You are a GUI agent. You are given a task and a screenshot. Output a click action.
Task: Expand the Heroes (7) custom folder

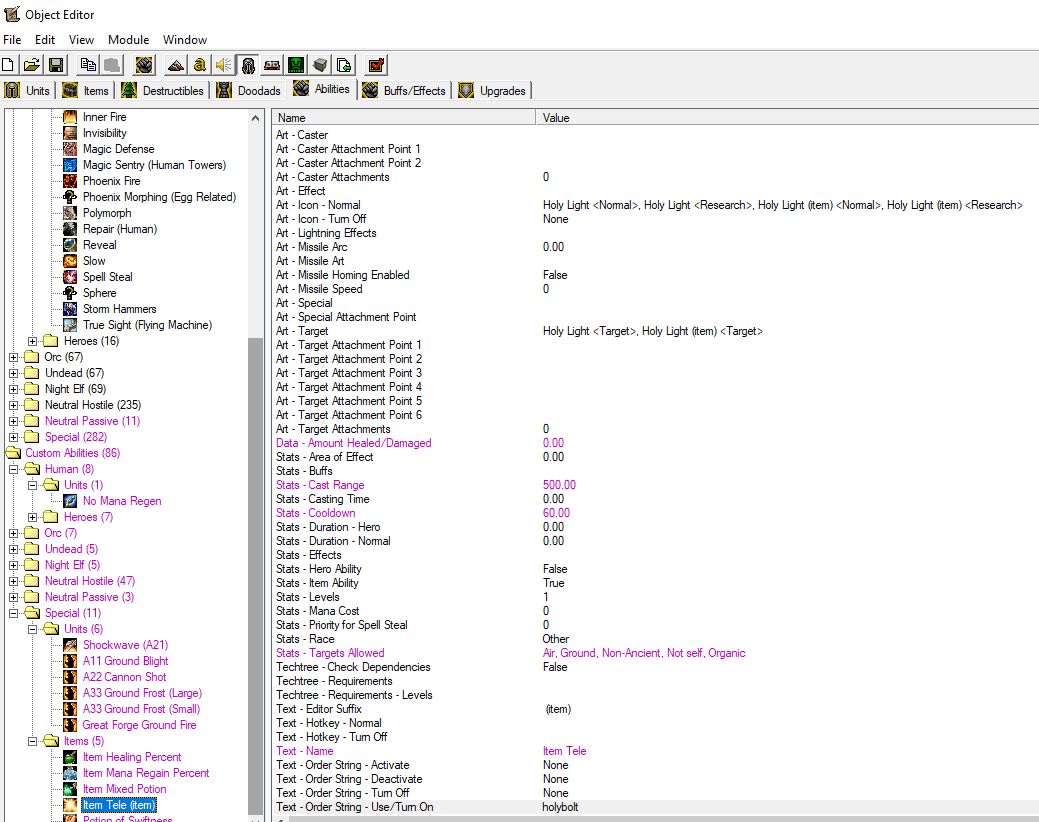(x=32, y=517)
